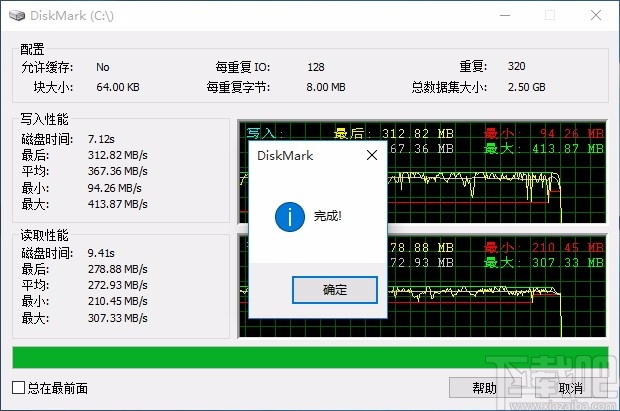Image resolution: width=620 pixels, height=411 pixels.
Task: Click the 总数据集大小 value 2.50 GB
Action: [x=527, y=87]
